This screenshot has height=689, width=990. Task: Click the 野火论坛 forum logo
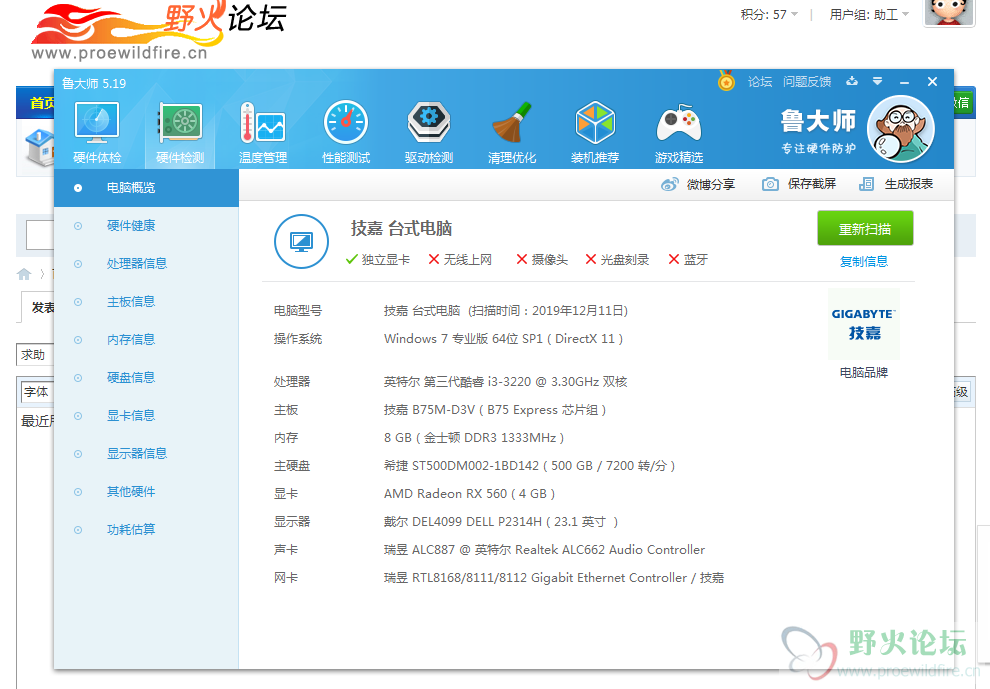coord(158,30)
